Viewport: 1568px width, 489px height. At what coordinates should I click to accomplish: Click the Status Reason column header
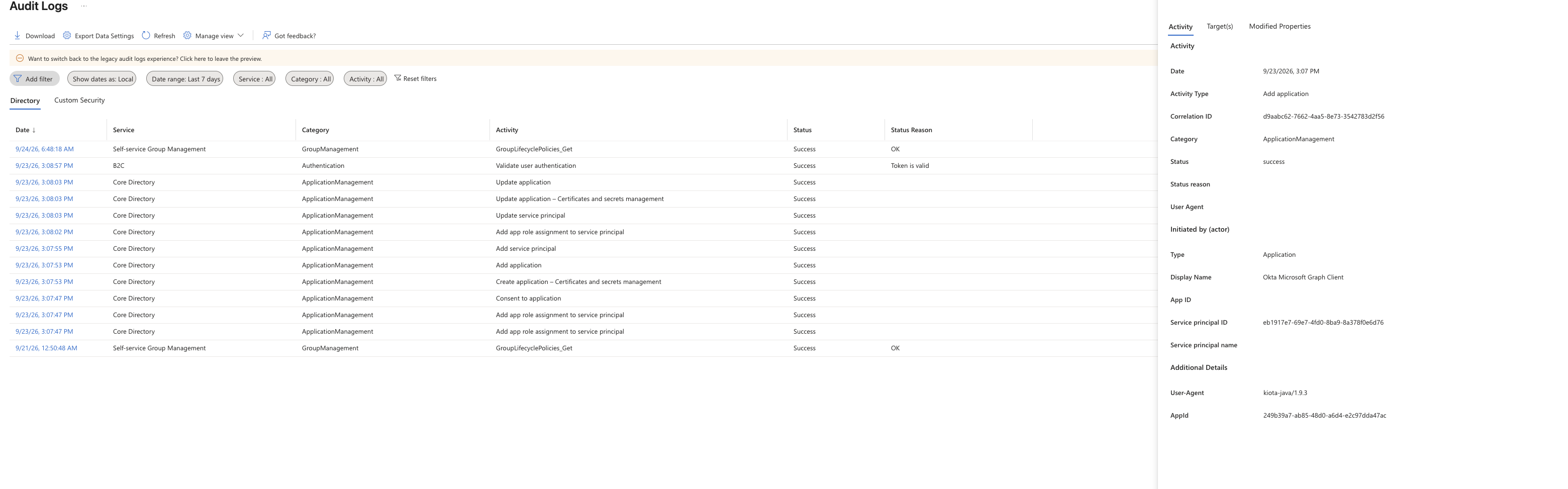pos(911,130)
